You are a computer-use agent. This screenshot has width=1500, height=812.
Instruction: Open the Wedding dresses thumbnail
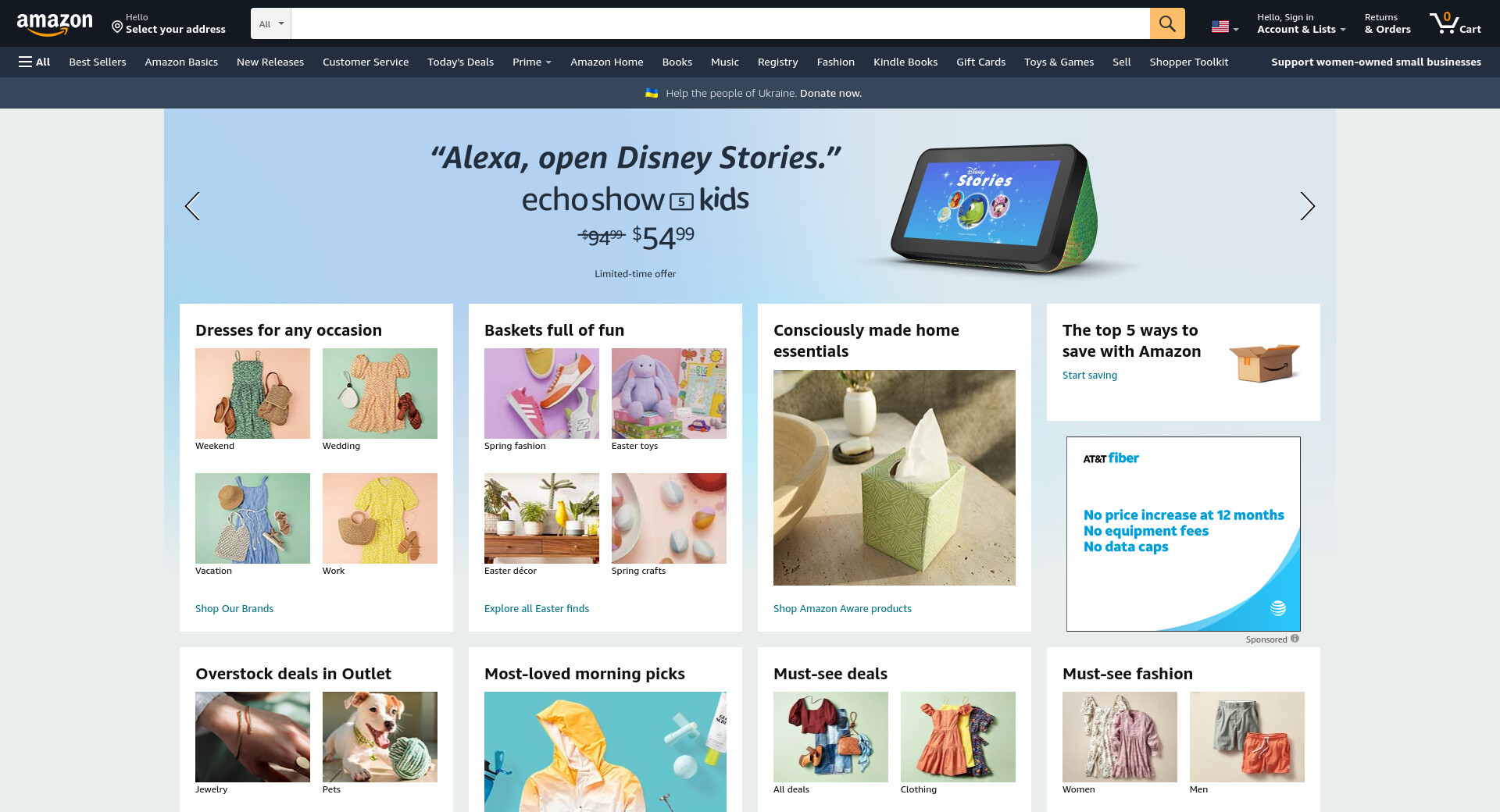point(380,394)
